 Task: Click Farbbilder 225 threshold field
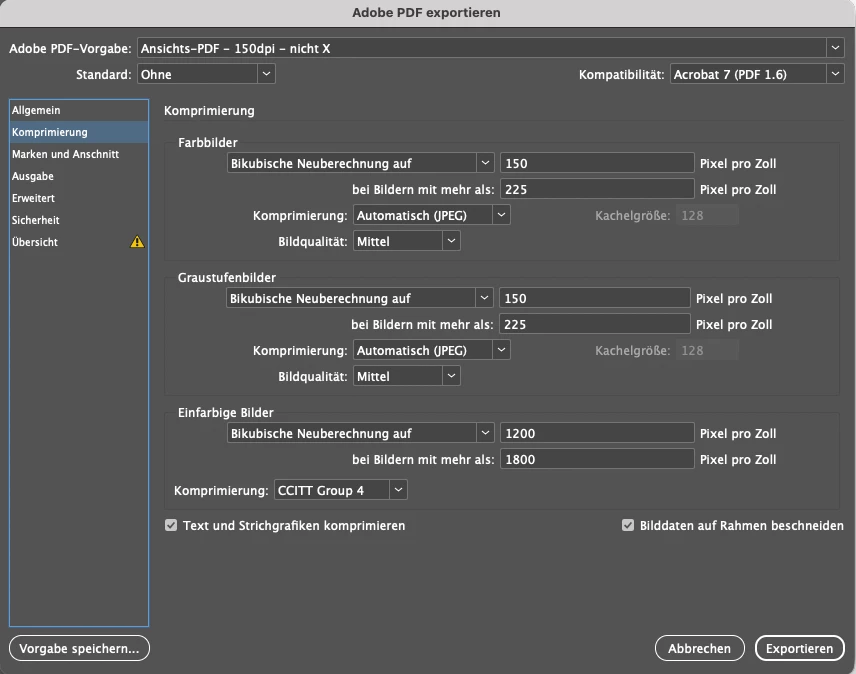pyautogui.click(x=597, y=189)
